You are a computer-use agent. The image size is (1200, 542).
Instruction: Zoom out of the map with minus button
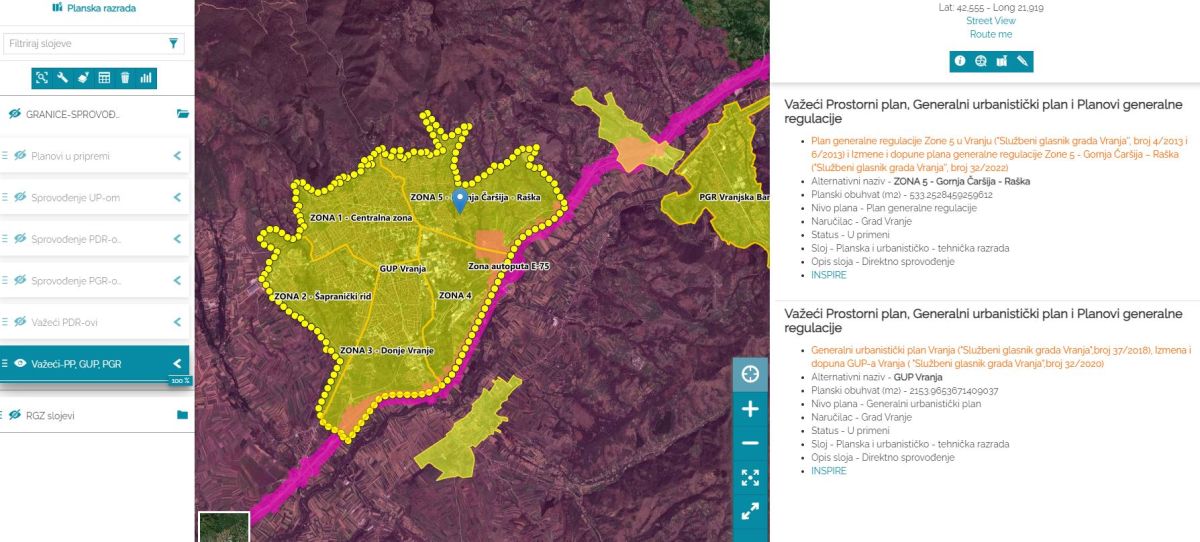click(x=750, y=443)
